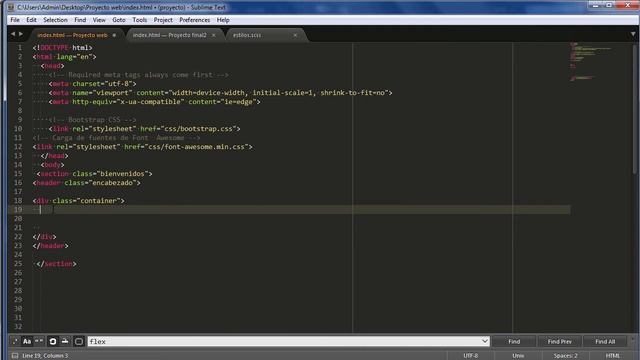The image size is (640, 360).
Task: Toggle in-selection search option
Action: coord(65,341)
